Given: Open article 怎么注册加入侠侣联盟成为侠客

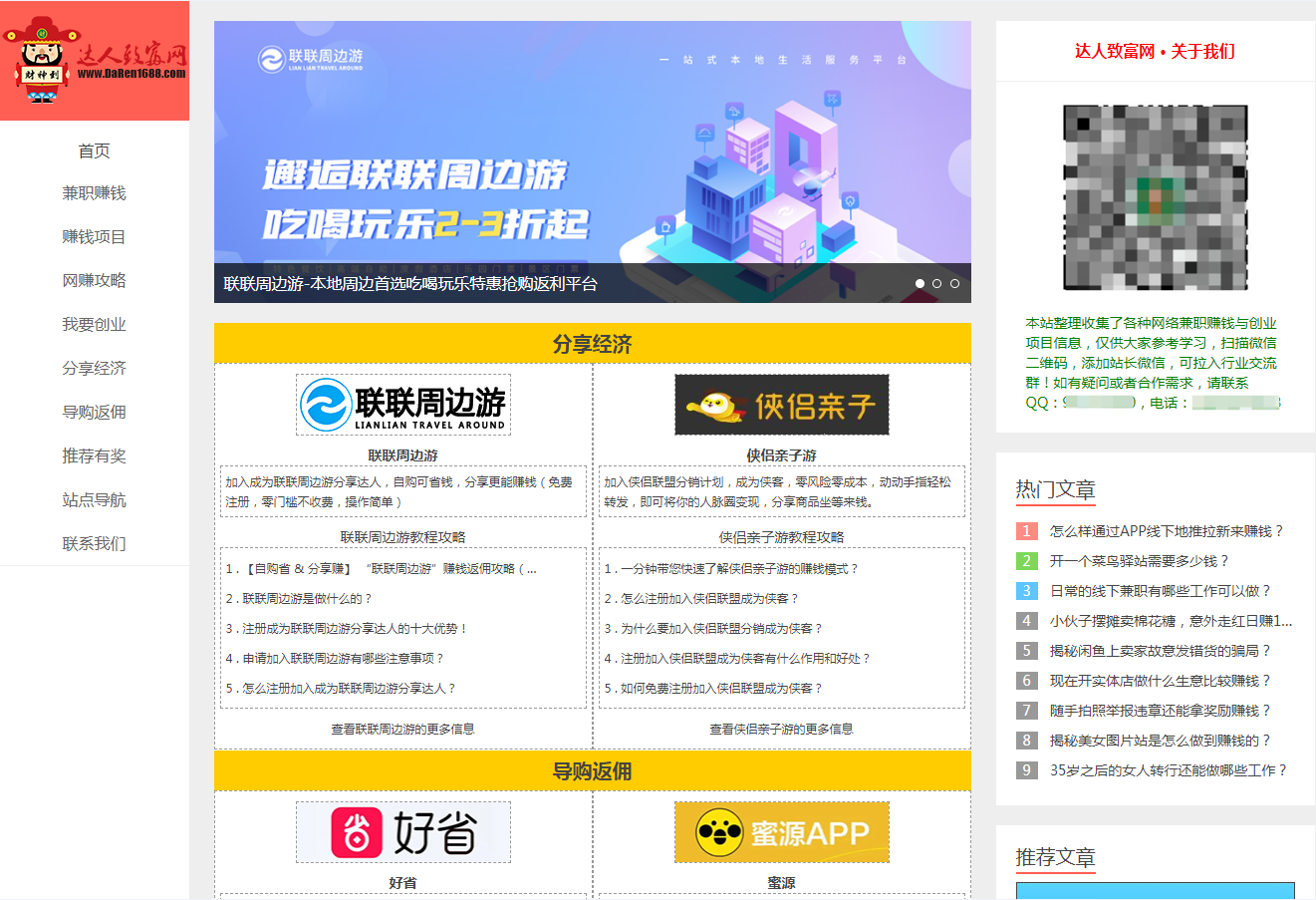Looking at the screenshot, I should click(701, 599).
